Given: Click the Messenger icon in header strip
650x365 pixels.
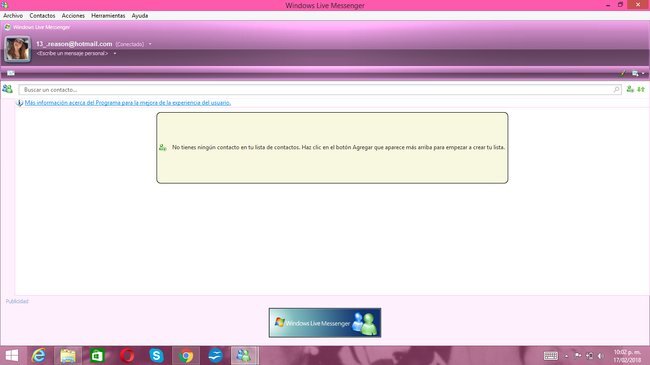Looking at the screenshot, I should pyautogui.click(x=7, y=27).
